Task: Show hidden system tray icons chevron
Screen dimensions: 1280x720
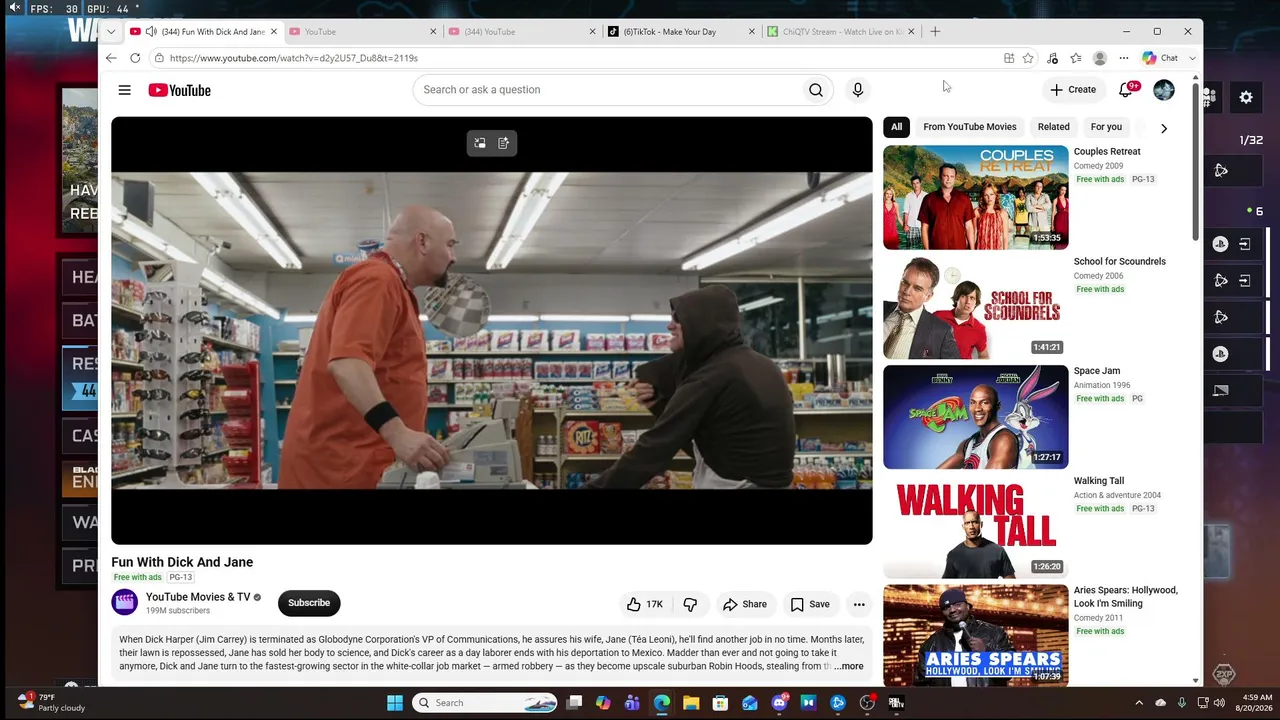Action: click(1138, 703)
